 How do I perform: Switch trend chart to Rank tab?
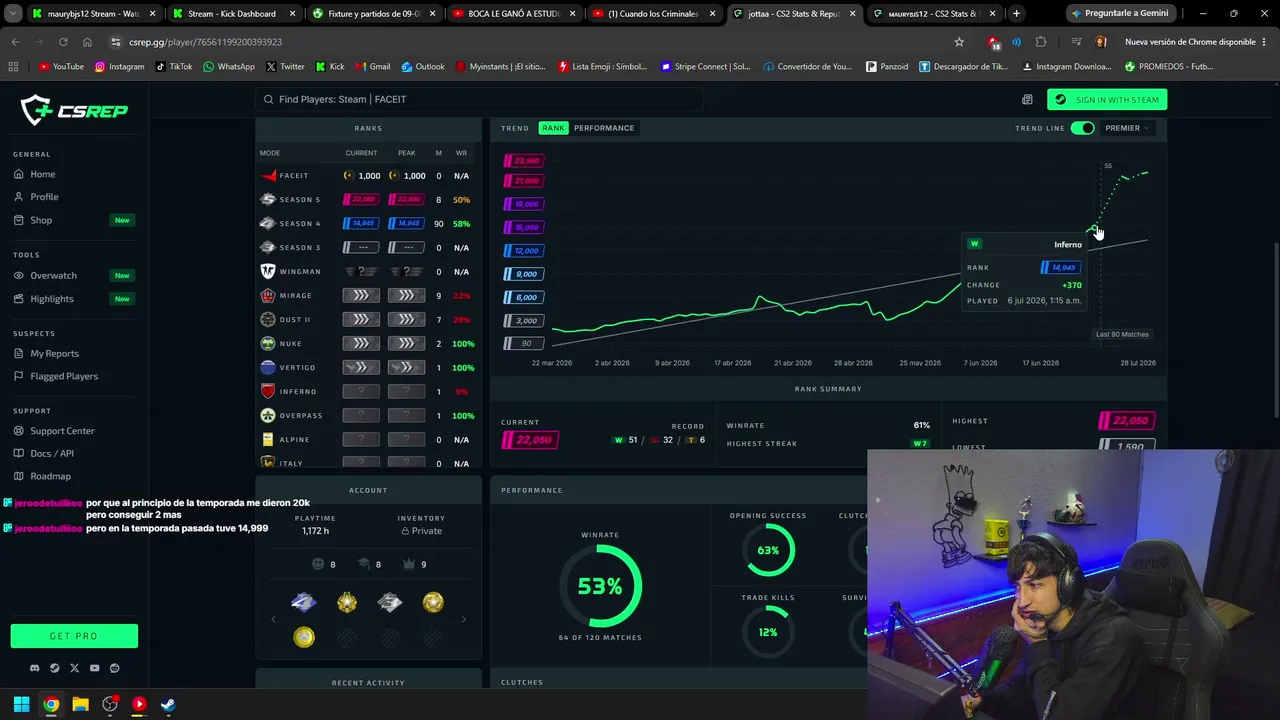[553, 128]
